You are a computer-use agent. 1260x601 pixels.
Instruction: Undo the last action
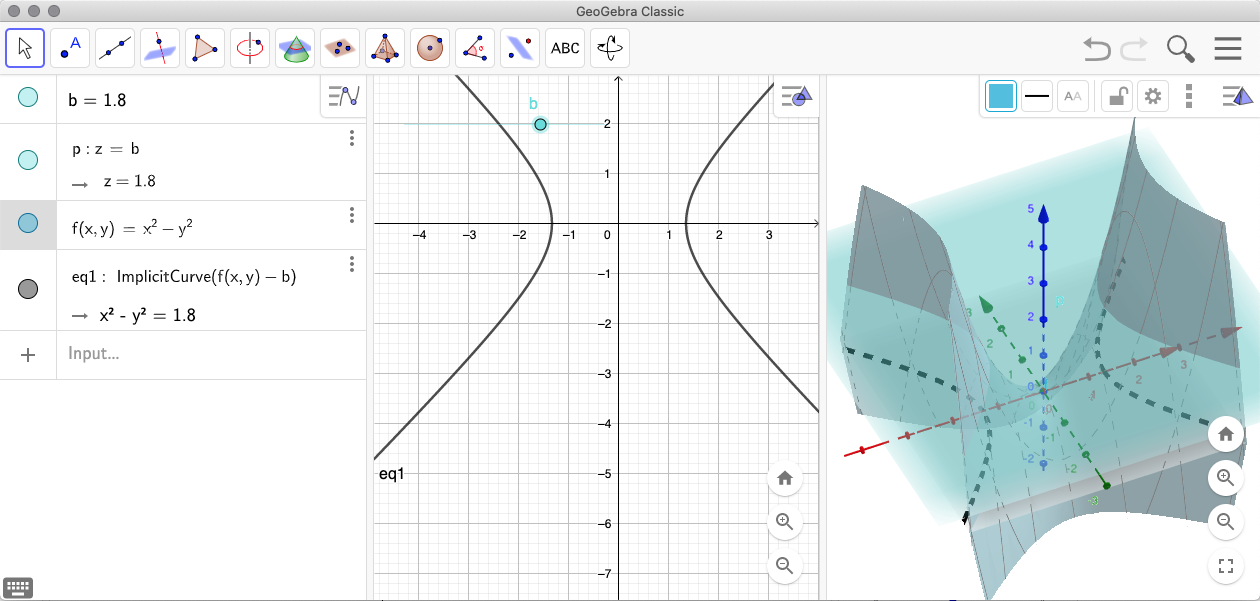tap(1097, 48)
